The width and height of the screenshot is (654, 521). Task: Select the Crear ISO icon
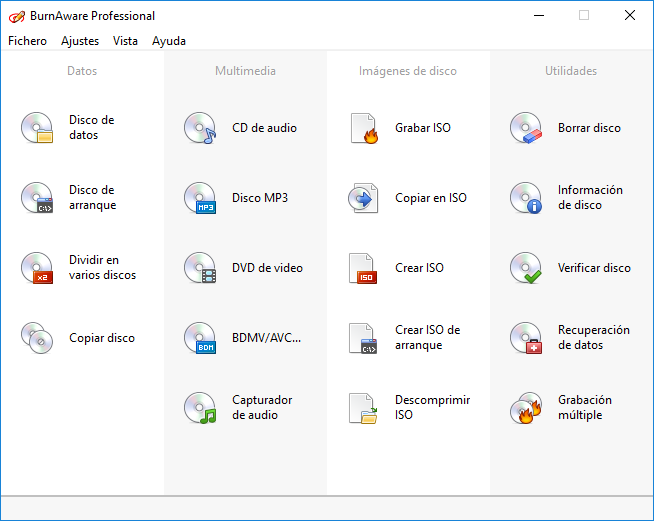click(x=363, y=268)
